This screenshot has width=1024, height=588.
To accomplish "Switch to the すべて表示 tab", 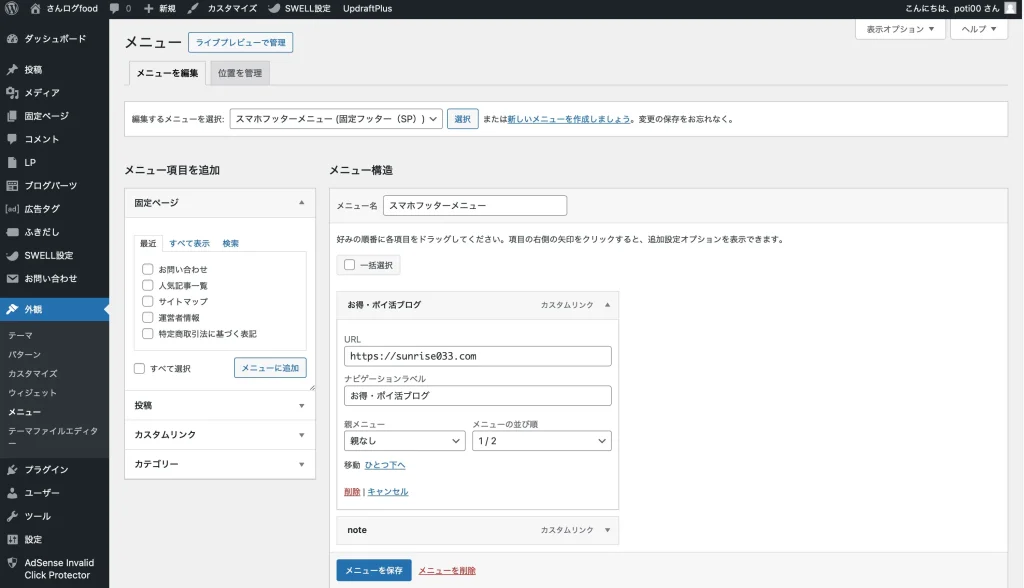I will (189, 243).
